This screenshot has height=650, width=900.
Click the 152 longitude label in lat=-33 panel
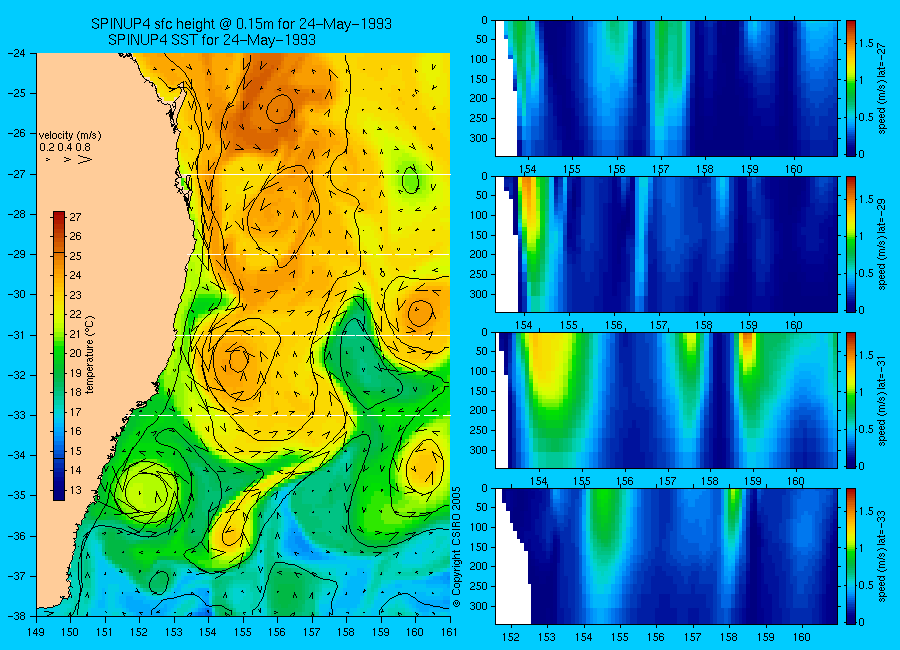tap(510, 637)
